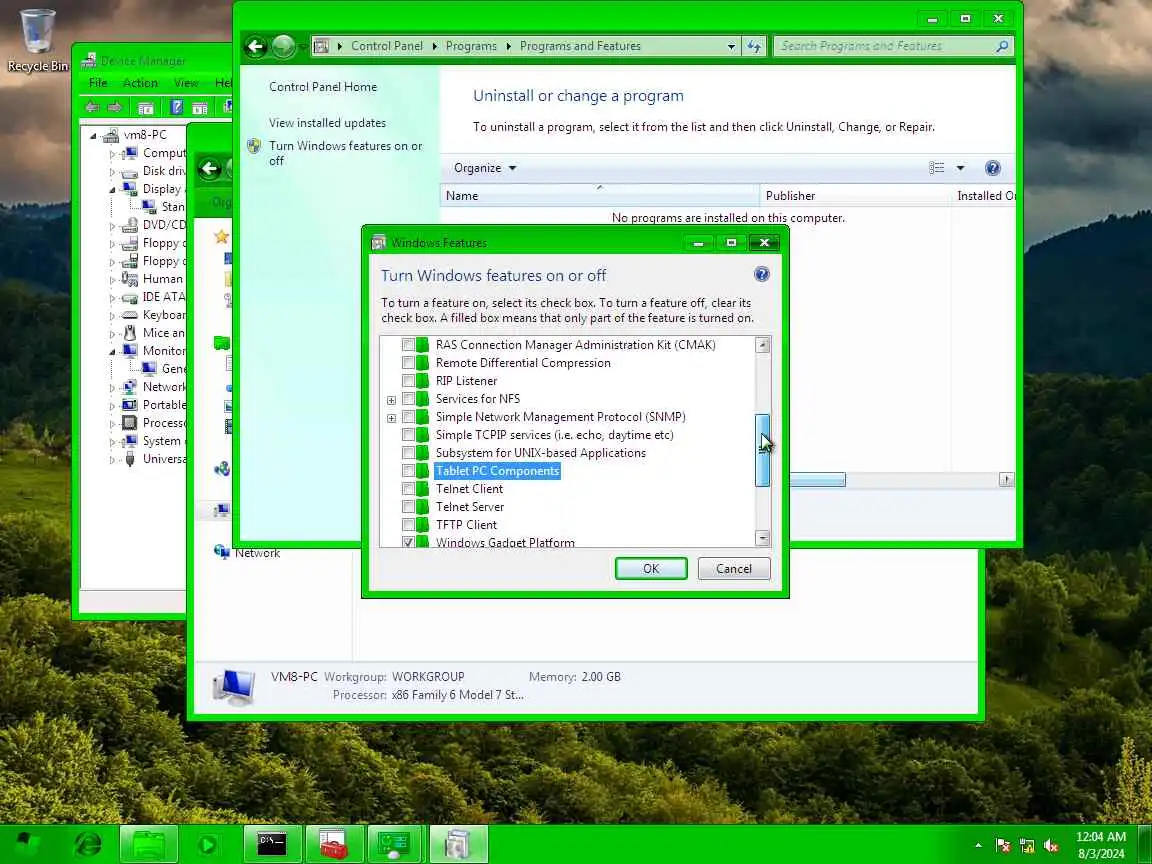Toggle Simple Network Management Protocol checkbox

tap(408, 417)
